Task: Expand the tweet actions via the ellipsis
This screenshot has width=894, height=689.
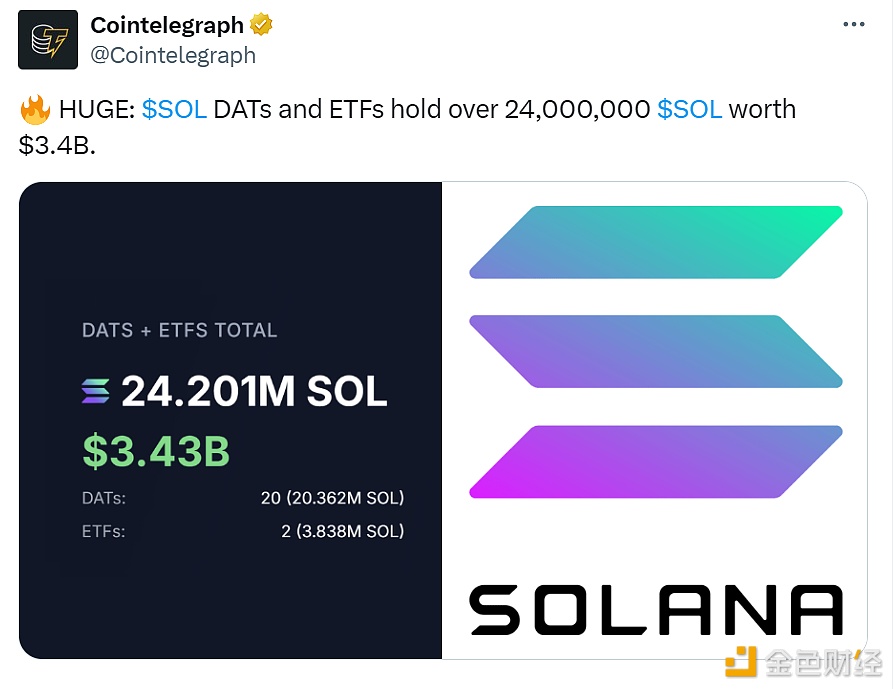Action: coord(856,22)
